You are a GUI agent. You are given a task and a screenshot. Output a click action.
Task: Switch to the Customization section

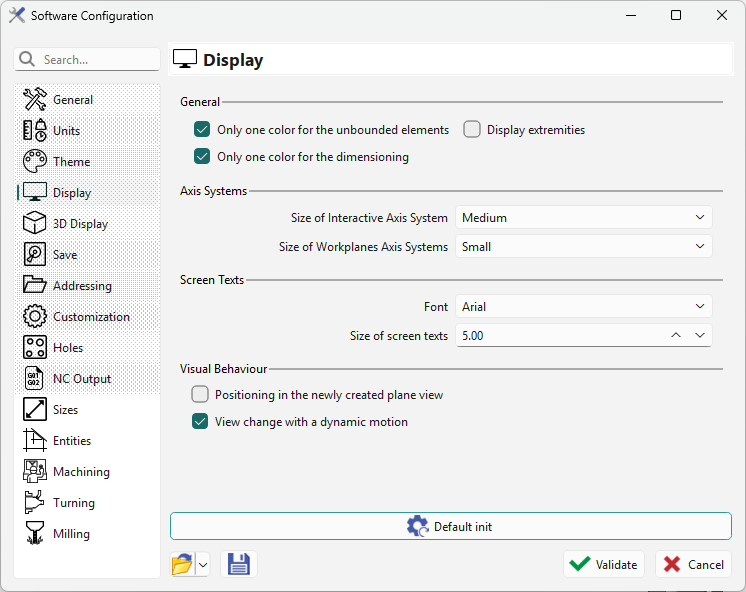coord(90,317)
